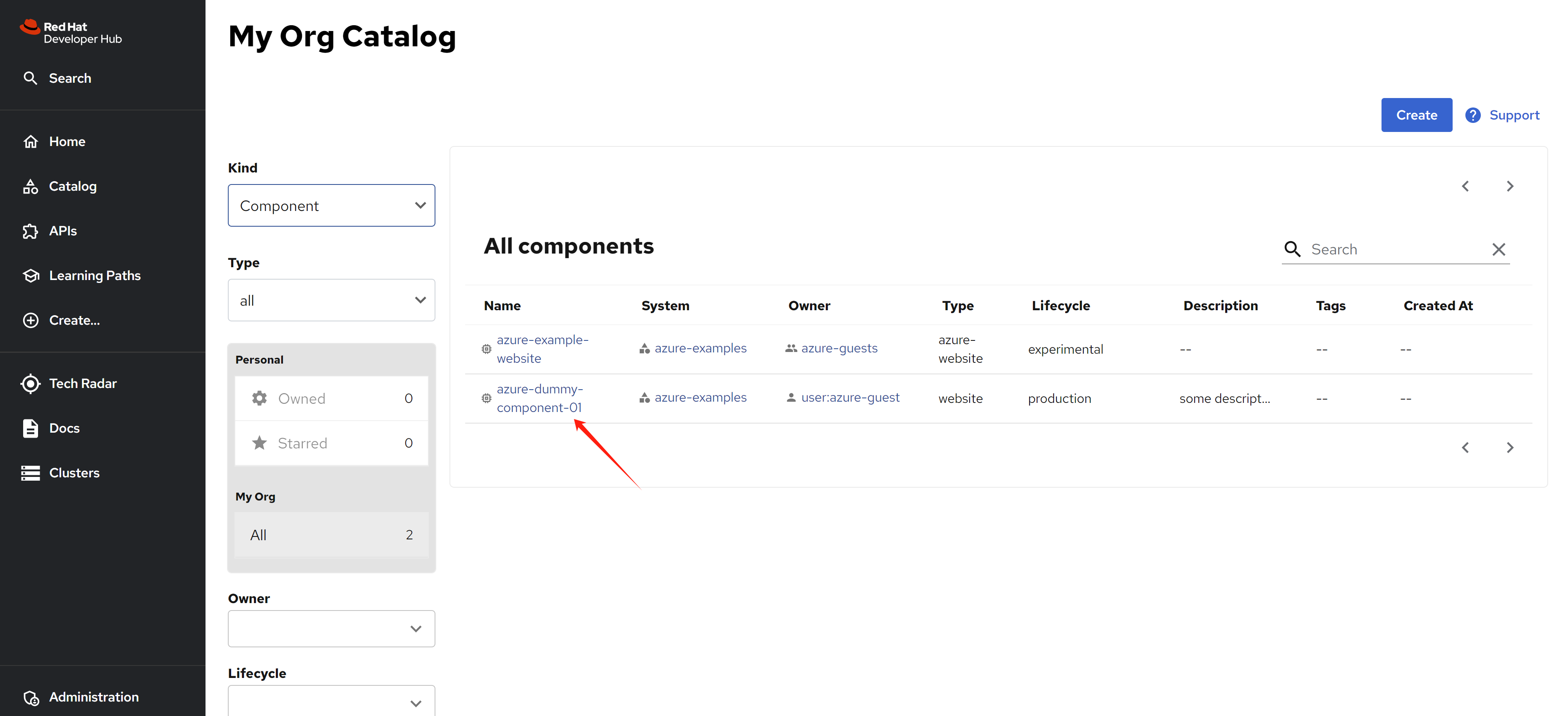Screen dimensions: 1568x716
Task: Open Tech Radar from sidebar
Action: (83, 383)
